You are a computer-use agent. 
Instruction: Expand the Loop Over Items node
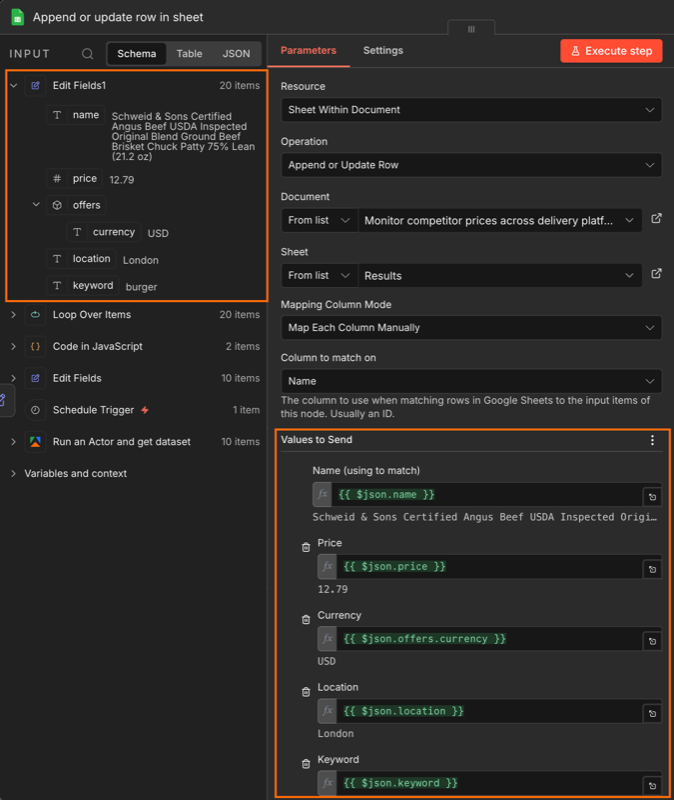13,315
